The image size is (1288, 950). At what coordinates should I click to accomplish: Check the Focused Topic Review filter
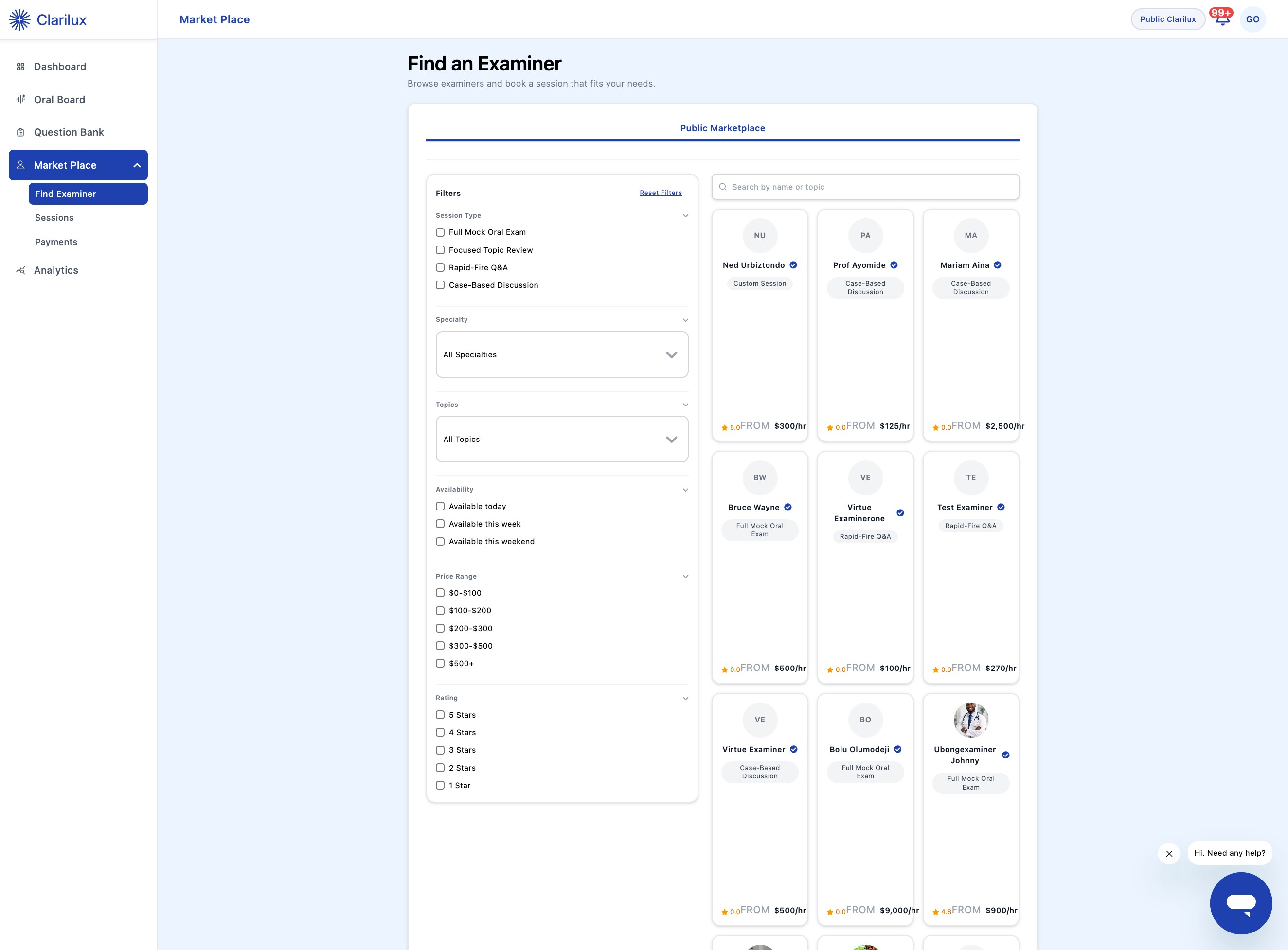[x=440, y=250]
